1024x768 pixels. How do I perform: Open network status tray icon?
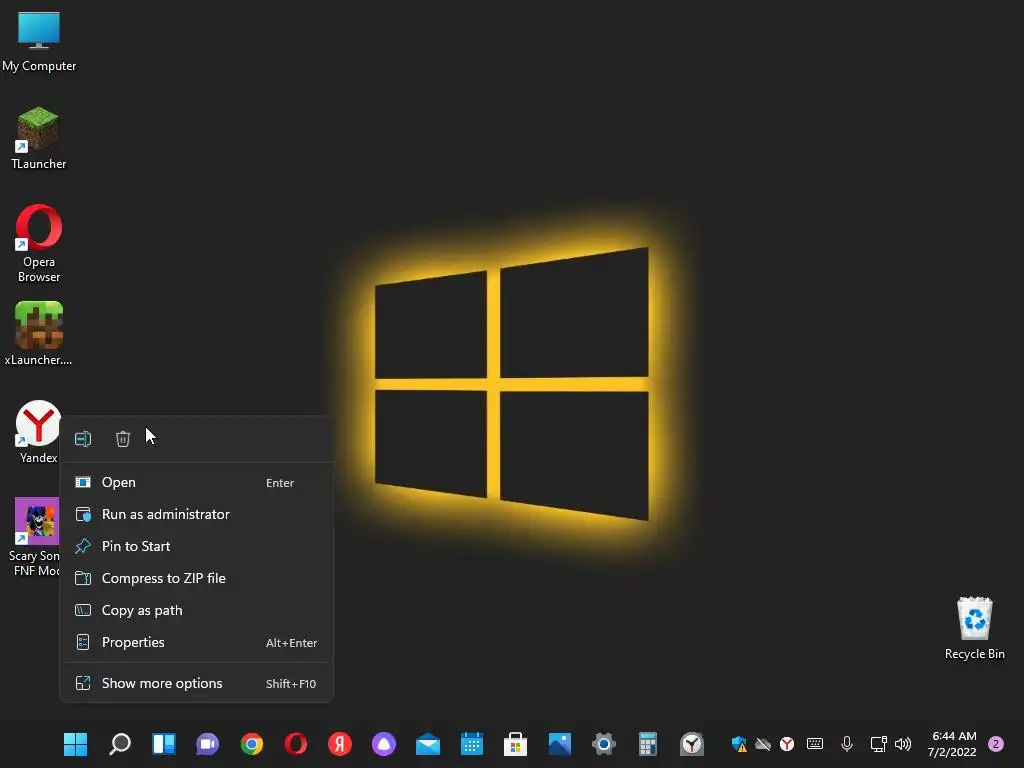pos(878,744)
